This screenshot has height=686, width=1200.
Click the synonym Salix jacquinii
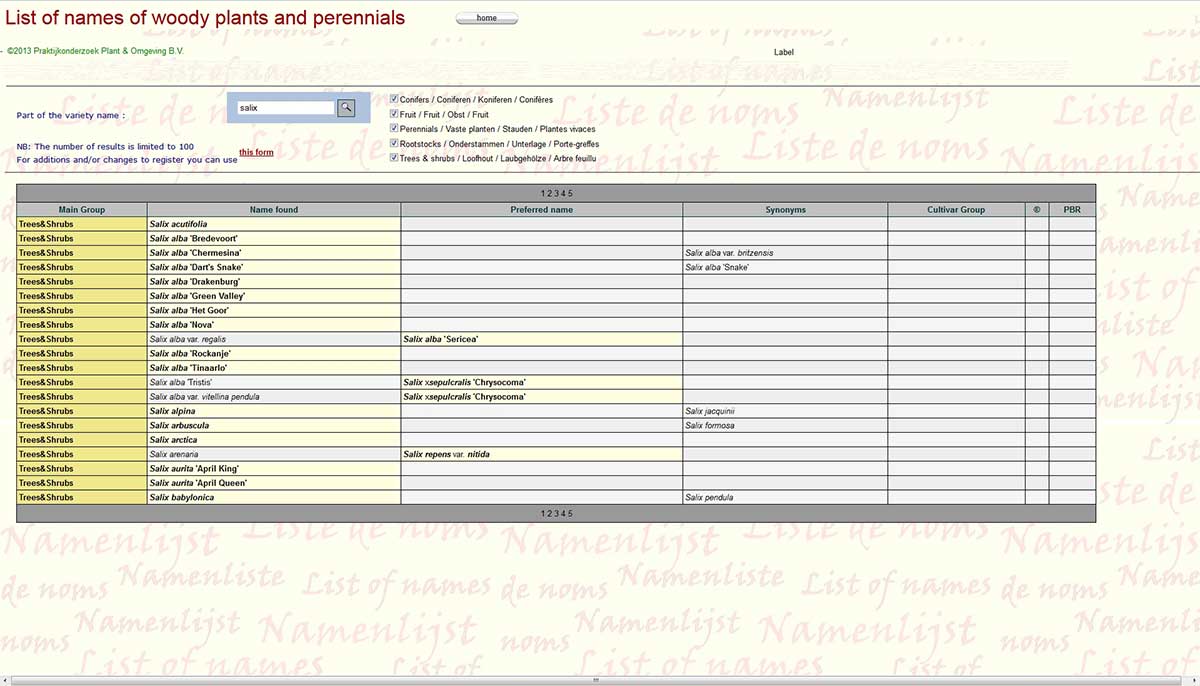tap(710, 411)
